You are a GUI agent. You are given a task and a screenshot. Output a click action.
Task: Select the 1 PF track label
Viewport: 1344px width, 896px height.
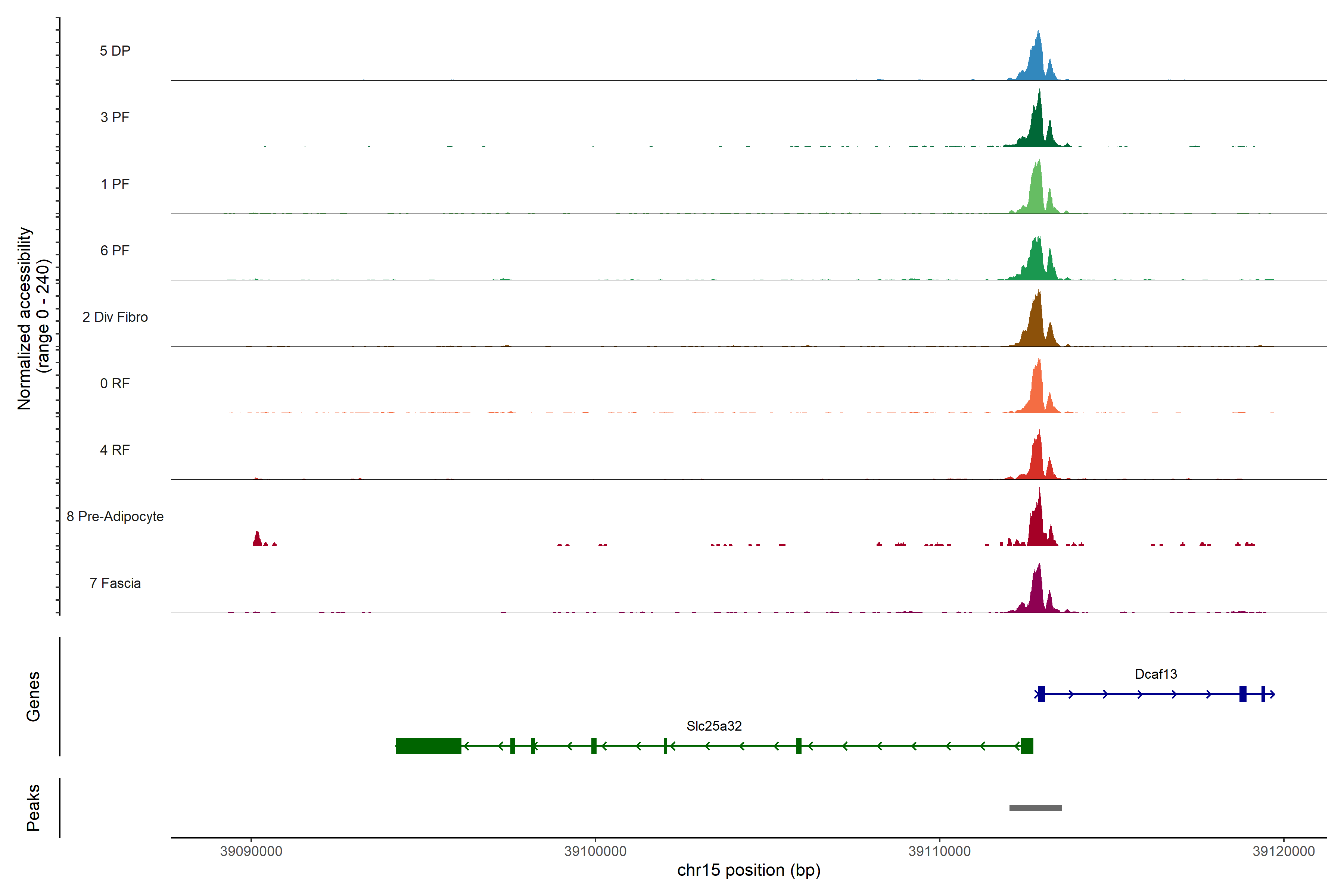click(x=115, y=184)
